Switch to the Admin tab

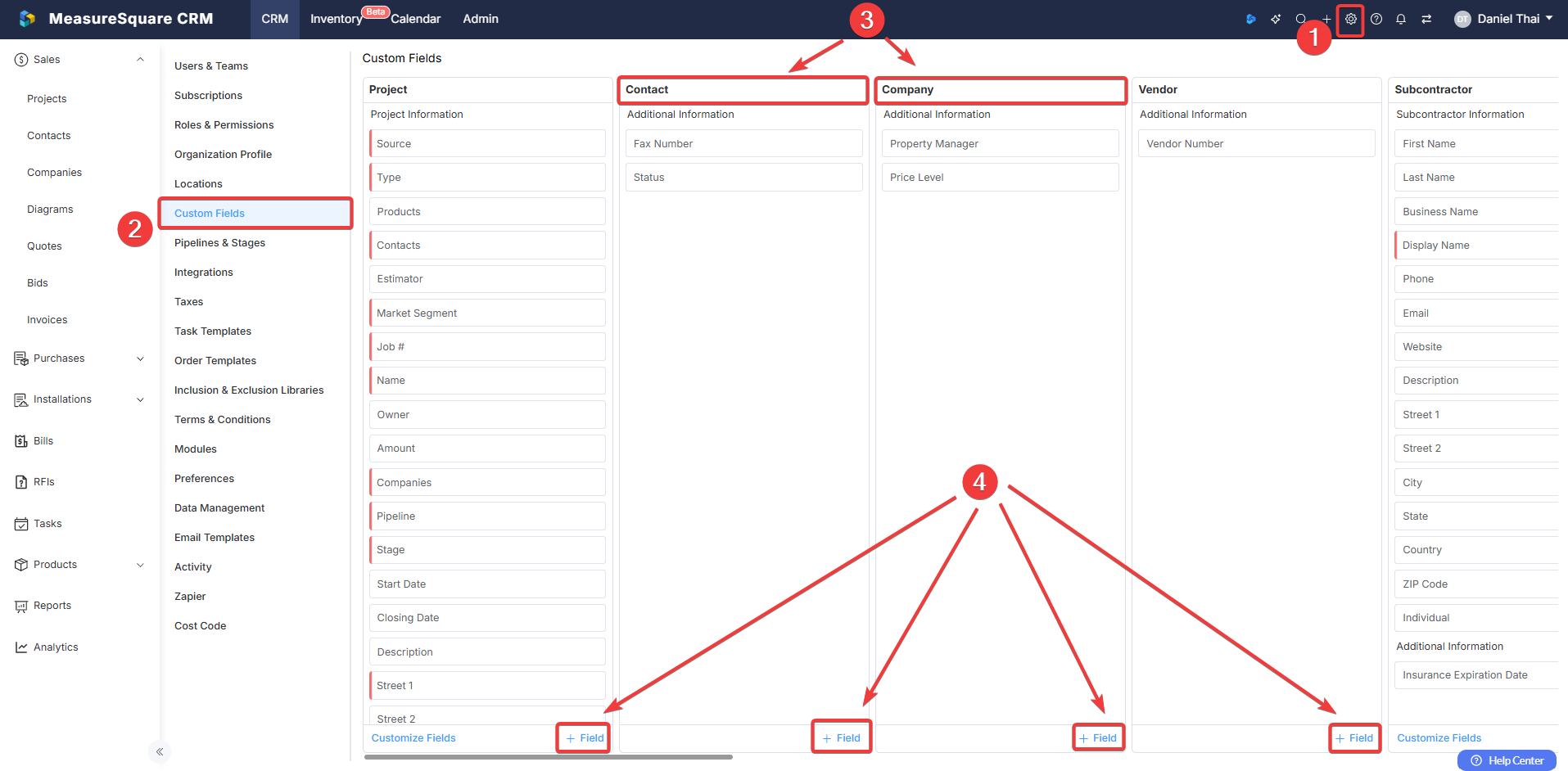pos(481,19)
